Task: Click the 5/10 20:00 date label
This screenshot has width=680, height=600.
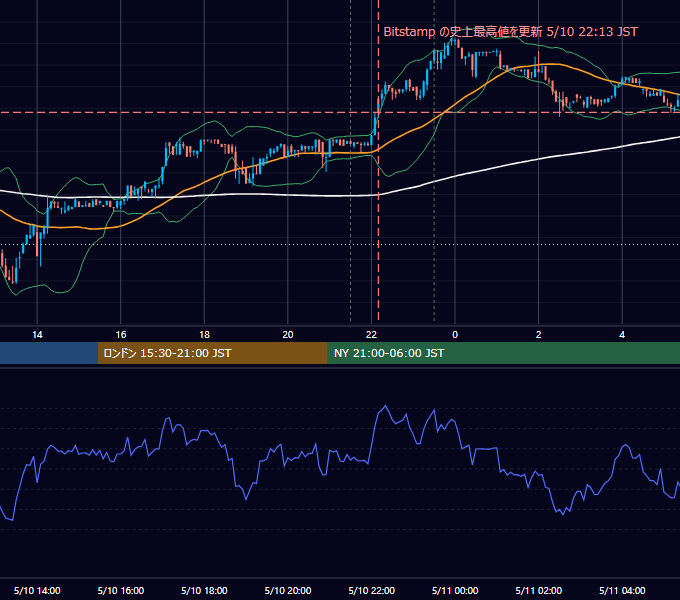Action: point(288,590)
